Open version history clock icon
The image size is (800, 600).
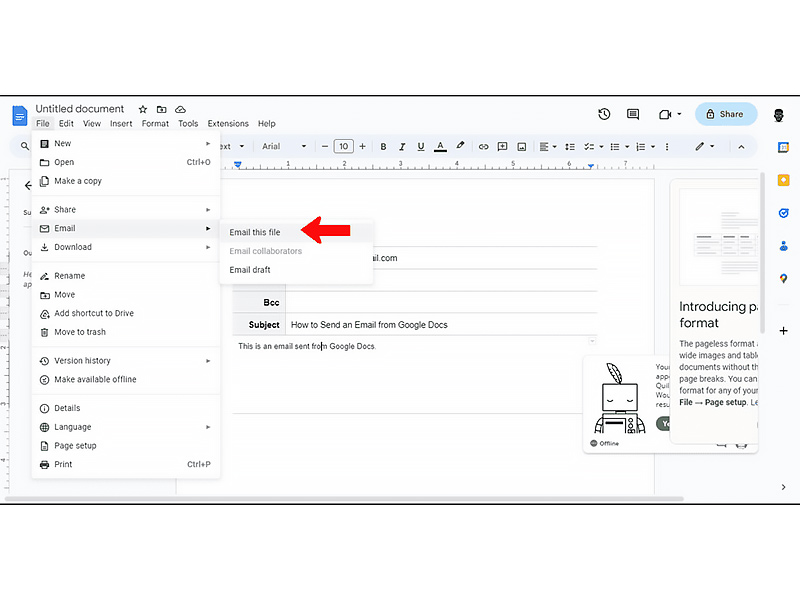click(x=604, y=114)
